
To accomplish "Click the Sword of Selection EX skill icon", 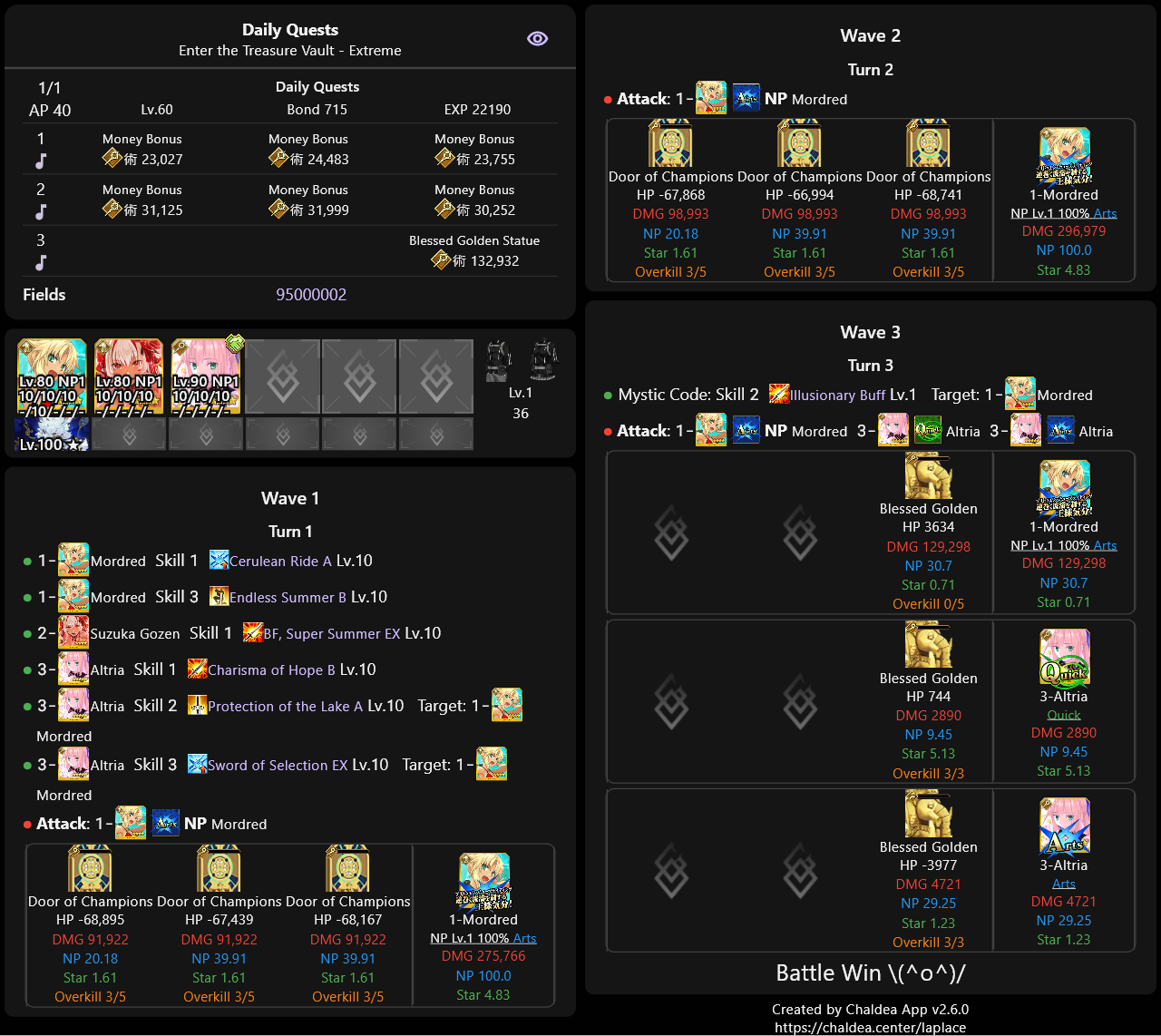I will [197, 765].
